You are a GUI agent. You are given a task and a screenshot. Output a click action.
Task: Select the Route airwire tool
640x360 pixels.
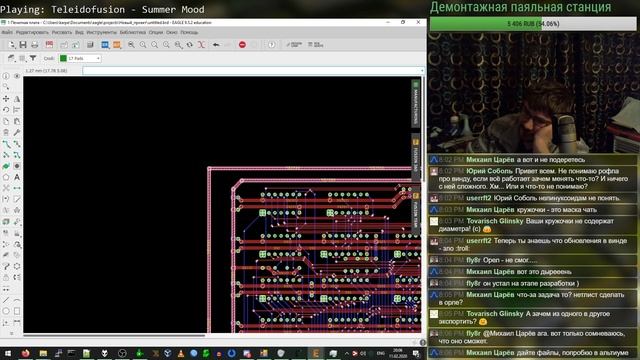6,144
